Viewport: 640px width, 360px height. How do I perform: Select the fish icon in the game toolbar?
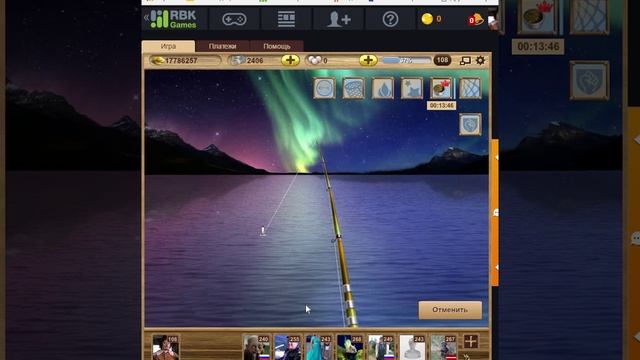[324, 88]
